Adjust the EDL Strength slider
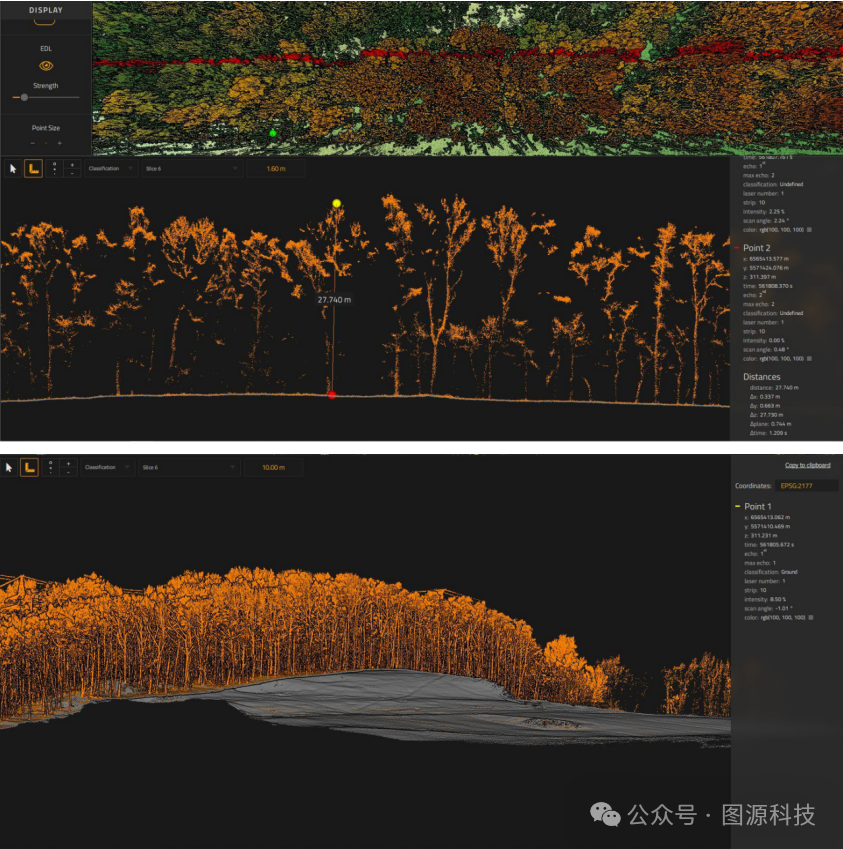The height and width of the screenshot is (849, 843). tap(25, 97)
